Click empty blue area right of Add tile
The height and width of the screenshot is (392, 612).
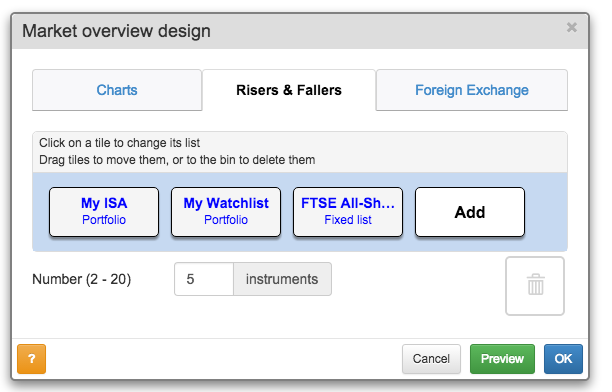click(546, 212)
